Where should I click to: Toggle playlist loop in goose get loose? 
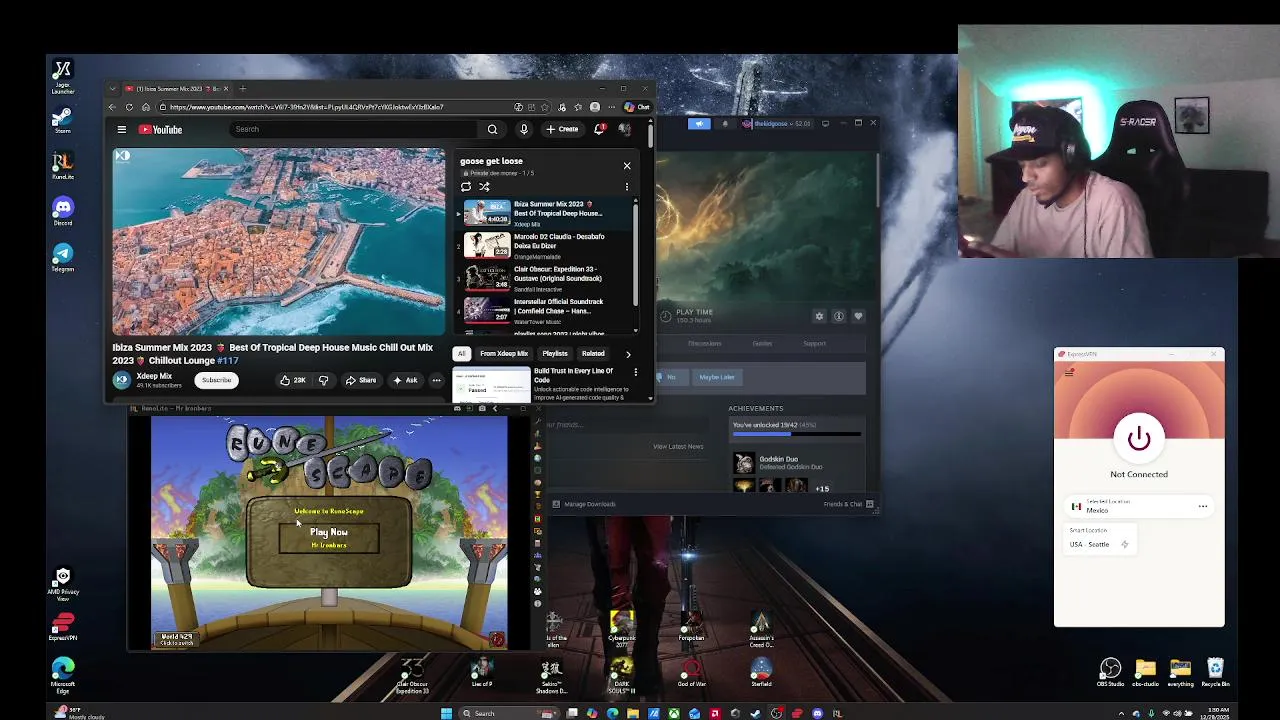point(466,186)
